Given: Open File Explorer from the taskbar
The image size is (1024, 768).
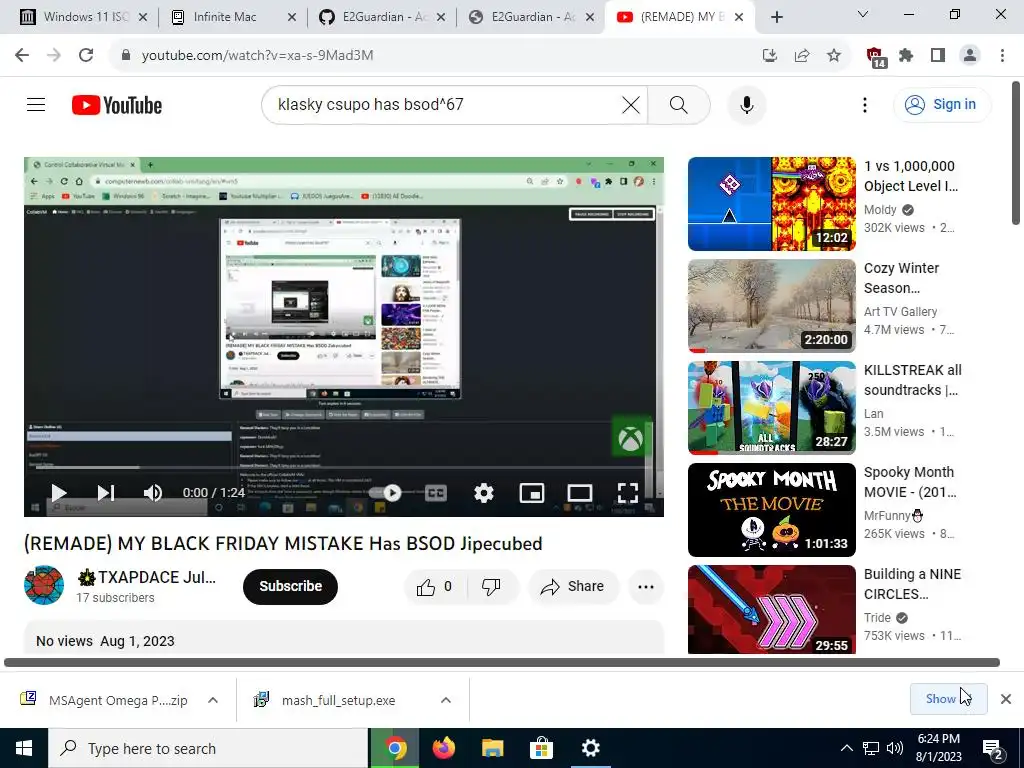Looking at the screenshot, I should [492, 748].
